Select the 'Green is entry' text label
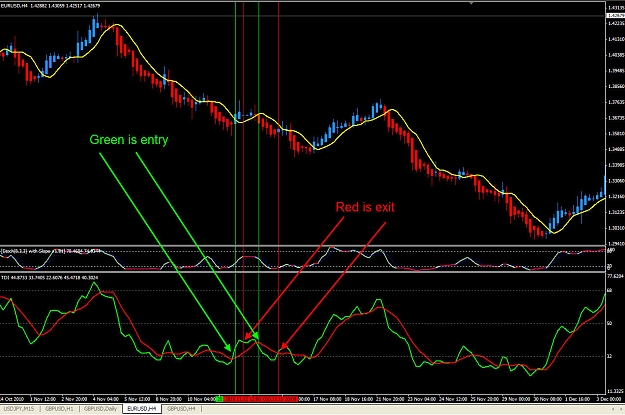Viewport: 625px width, 415px height. [x=129, y=140]
